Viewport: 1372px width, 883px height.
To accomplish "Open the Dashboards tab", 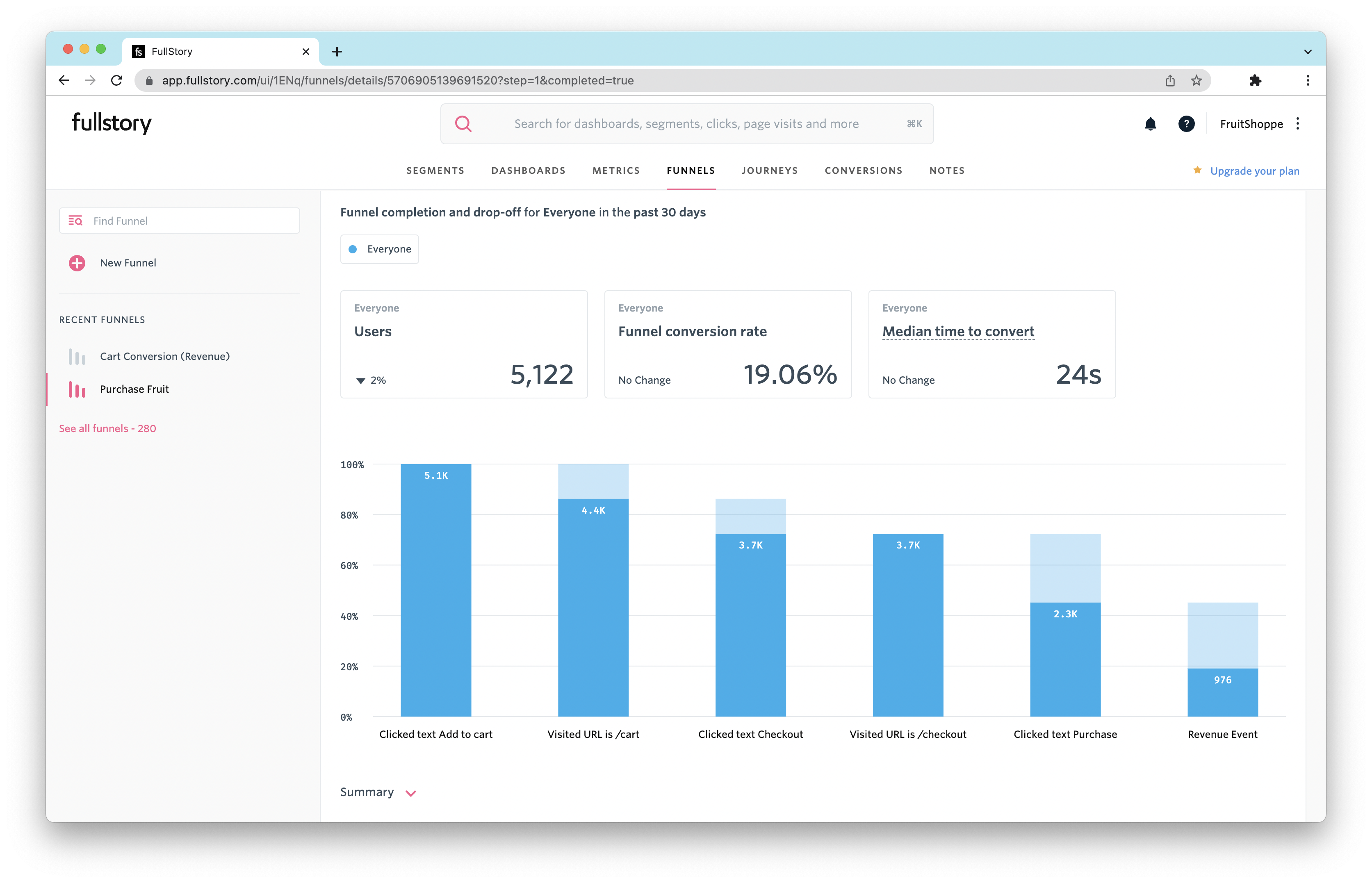I will pos(528,171).
